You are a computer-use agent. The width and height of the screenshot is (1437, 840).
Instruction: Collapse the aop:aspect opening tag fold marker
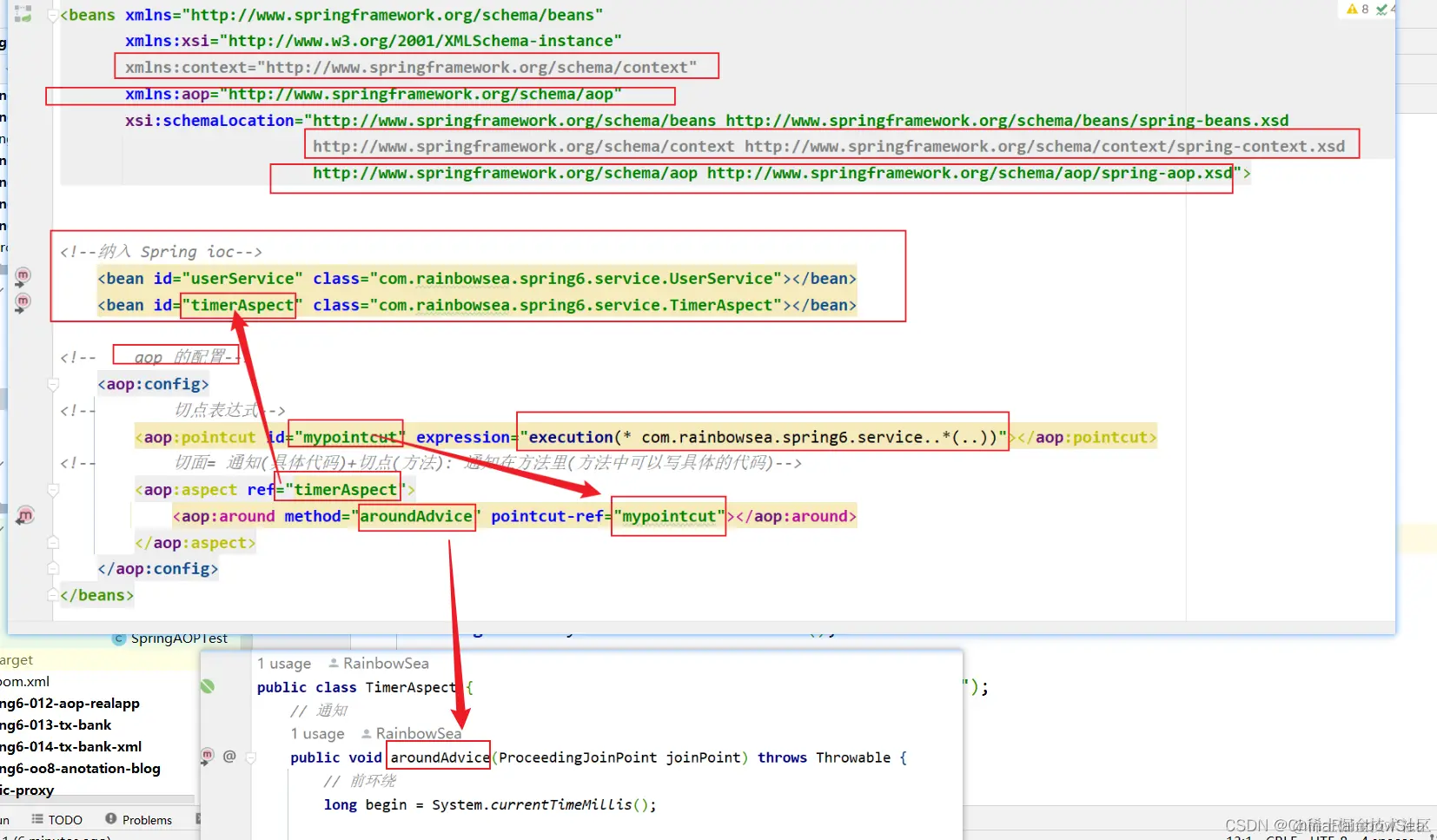pos(53,490)
